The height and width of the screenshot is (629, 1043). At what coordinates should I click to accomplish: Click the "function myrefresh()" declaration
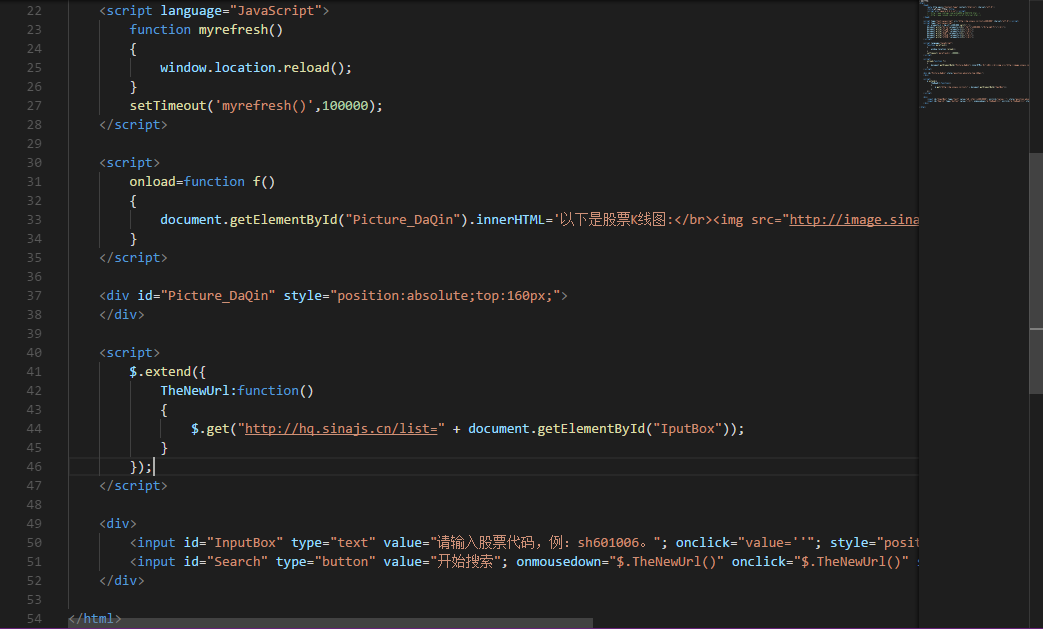[x=206, y=30]
